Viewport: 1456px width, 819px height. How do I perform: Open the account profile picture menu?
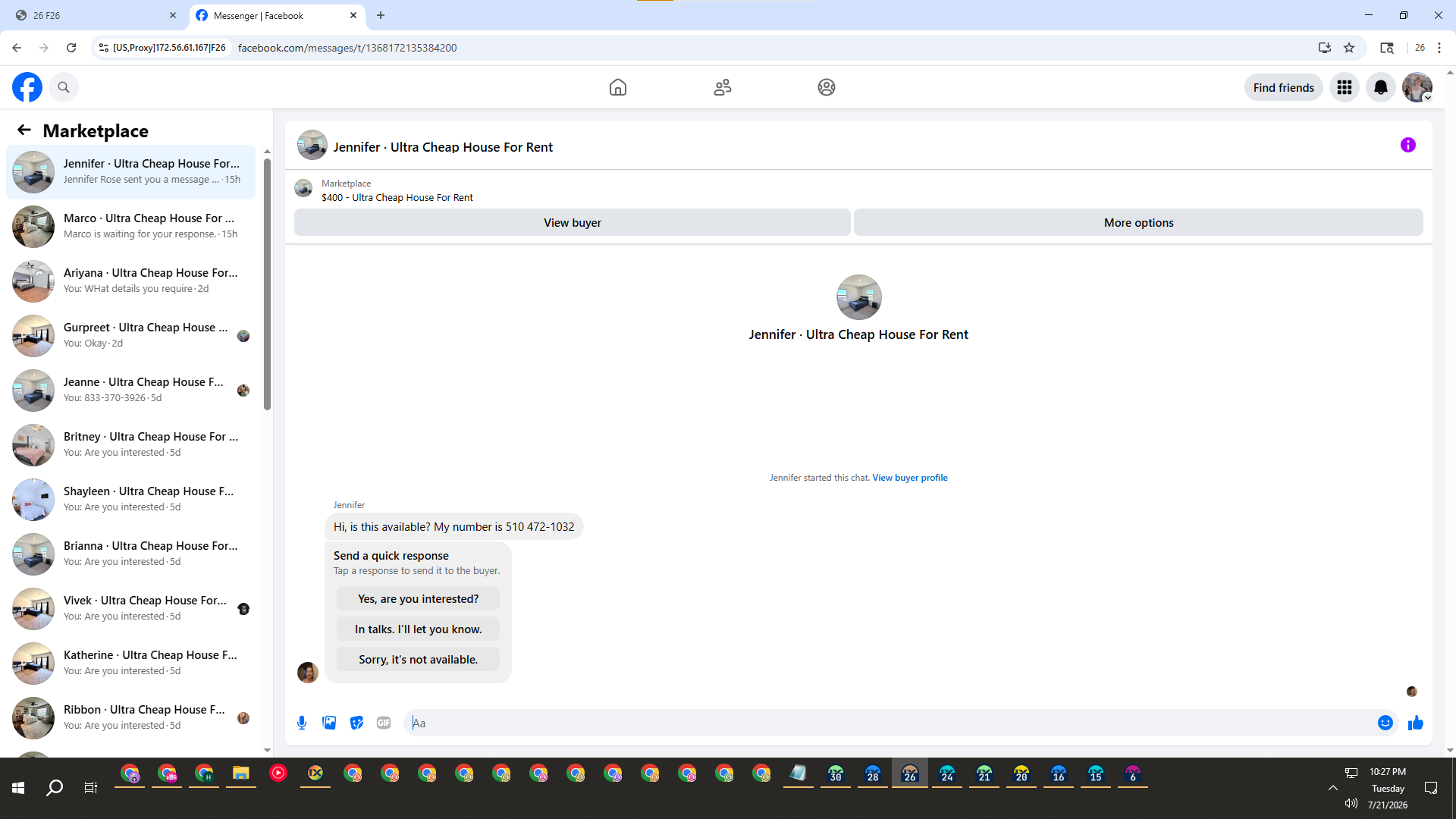pyautogui.click(x=1417, y=87)
